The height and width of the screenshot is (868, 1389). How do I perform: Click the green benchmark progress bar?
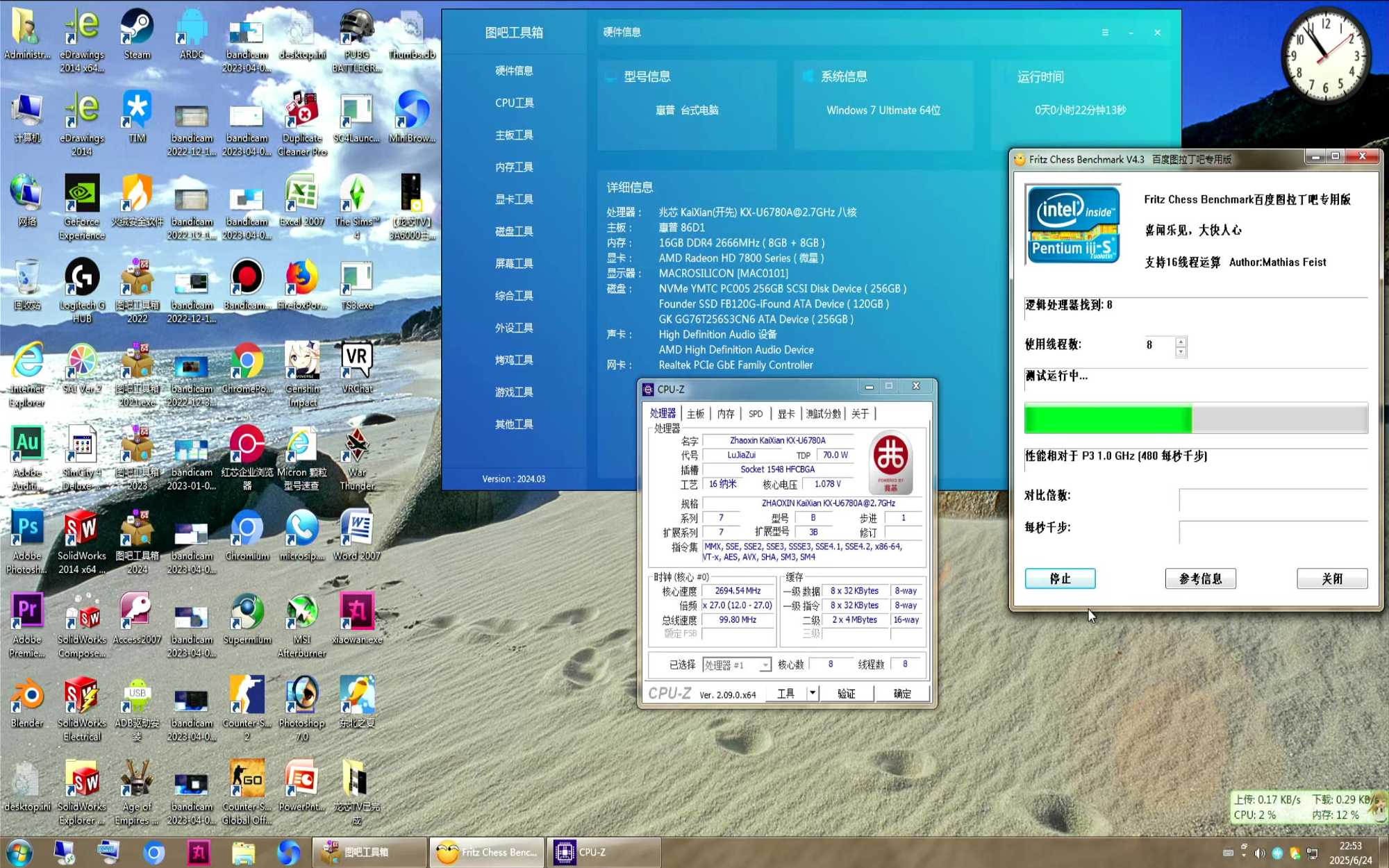click(1196, 419)
